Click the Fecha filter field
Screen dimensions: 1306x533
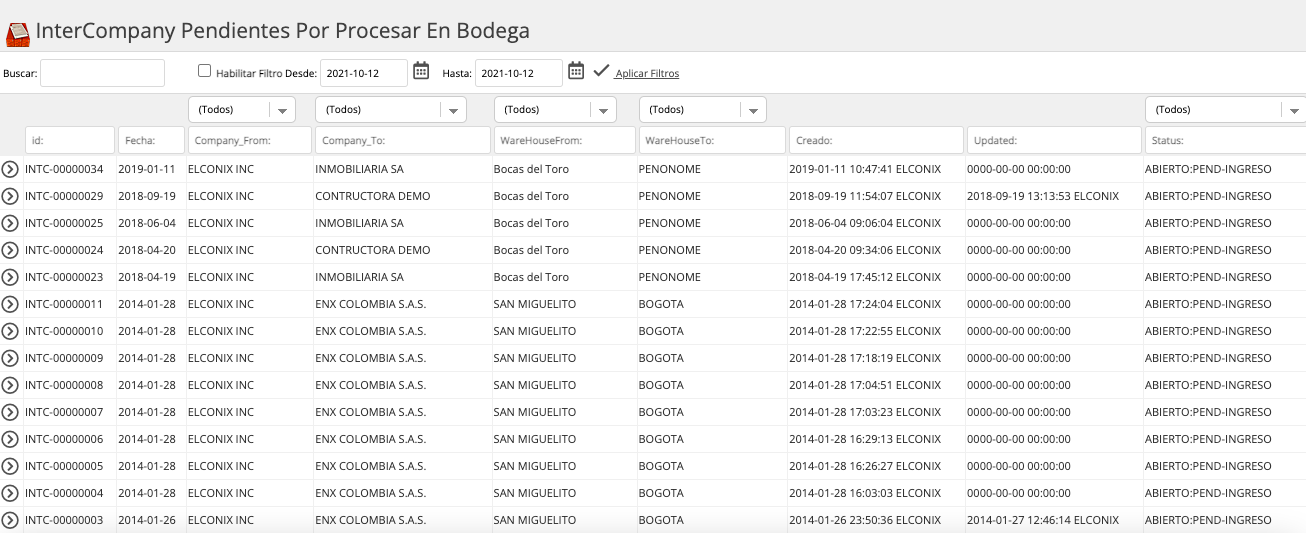tap(151, 141)
